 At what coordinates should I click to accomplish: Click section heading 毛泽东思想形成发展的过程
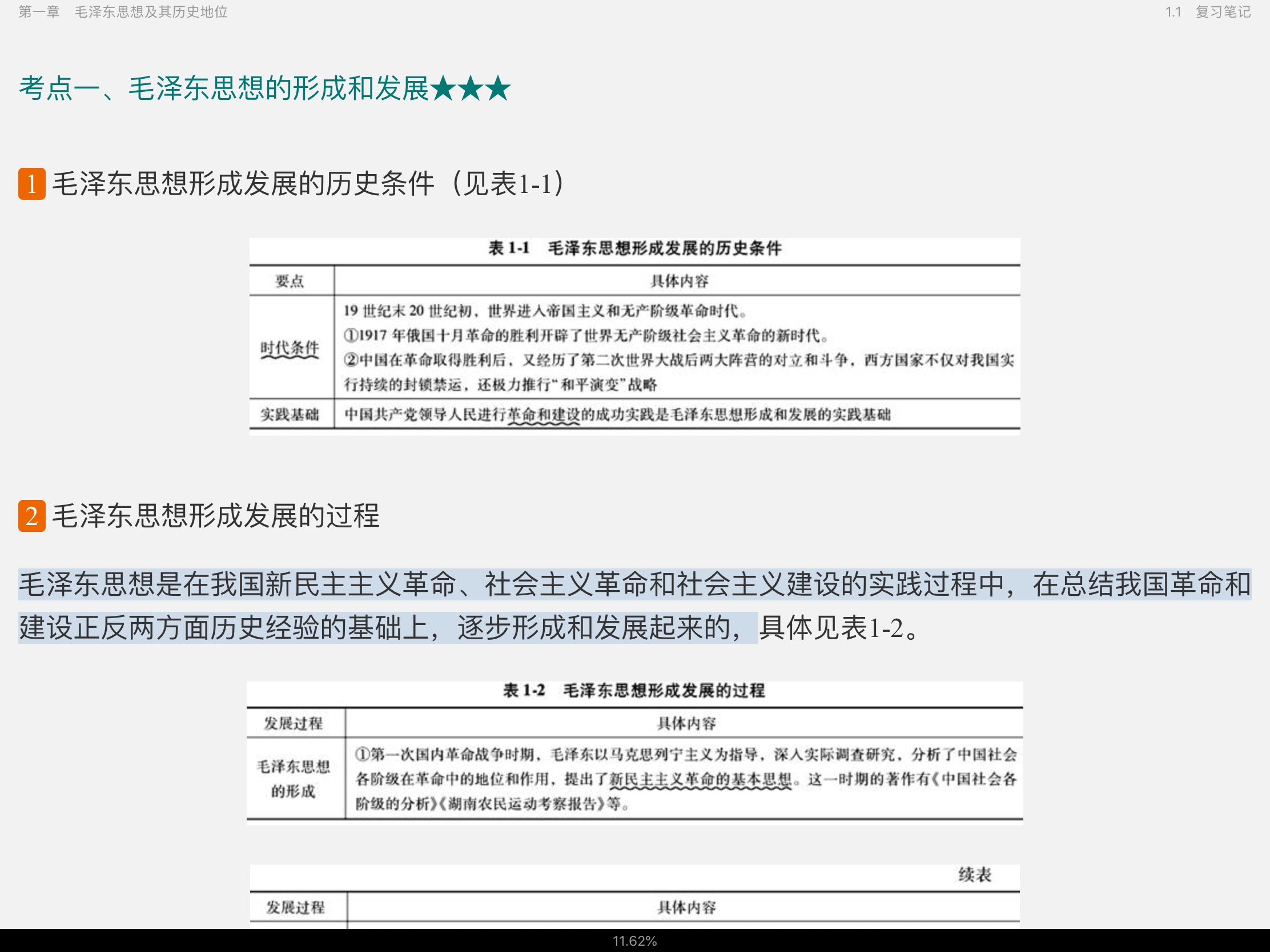[x=216, y=515]
